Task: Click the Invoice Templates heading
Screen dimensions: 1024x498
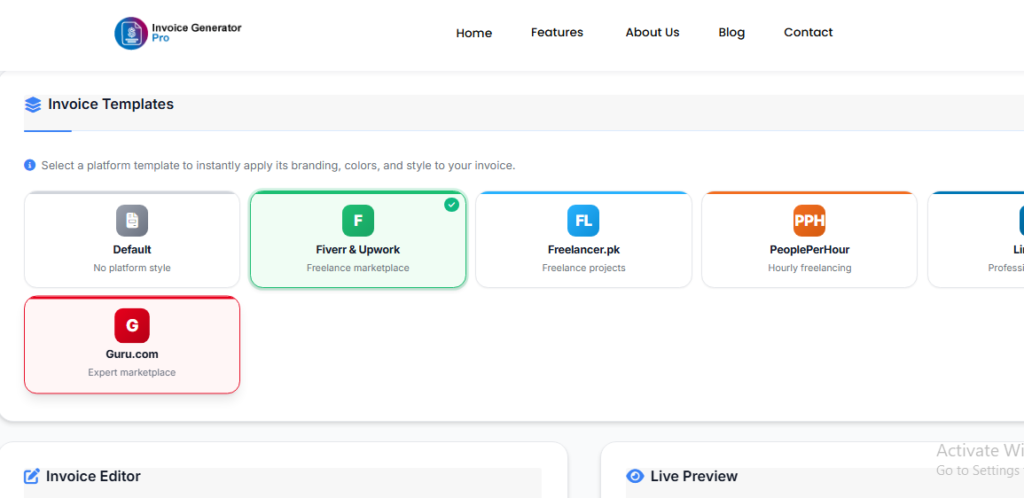Action: [111, 104]
